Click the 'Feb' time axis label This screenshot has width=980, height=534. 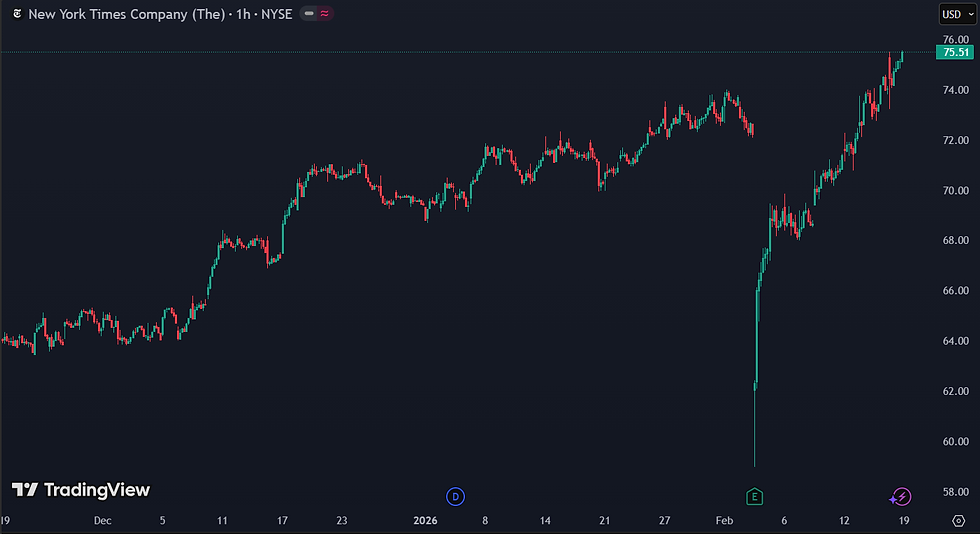(724, 520)
